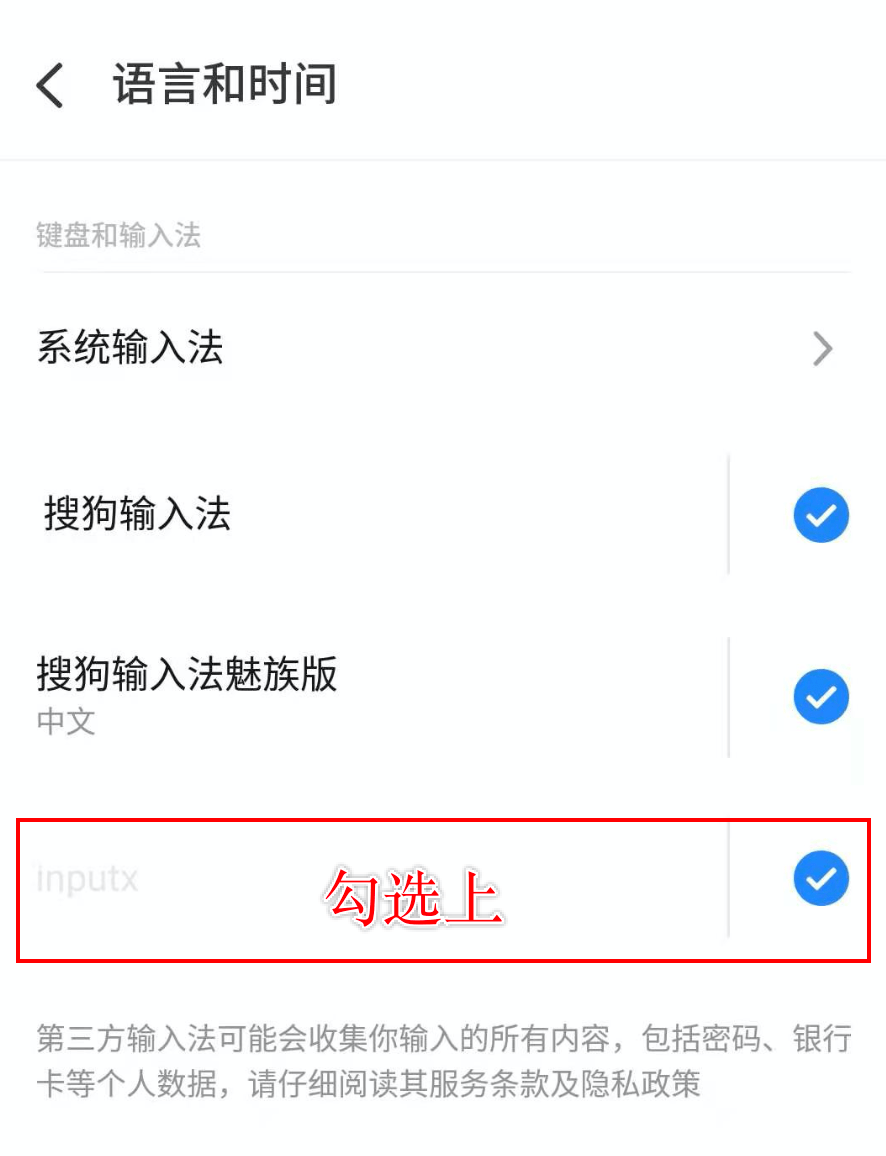Click the red 勾选上 annotation text
Viewport: 886px width, 1156px height.
[414, 896]
